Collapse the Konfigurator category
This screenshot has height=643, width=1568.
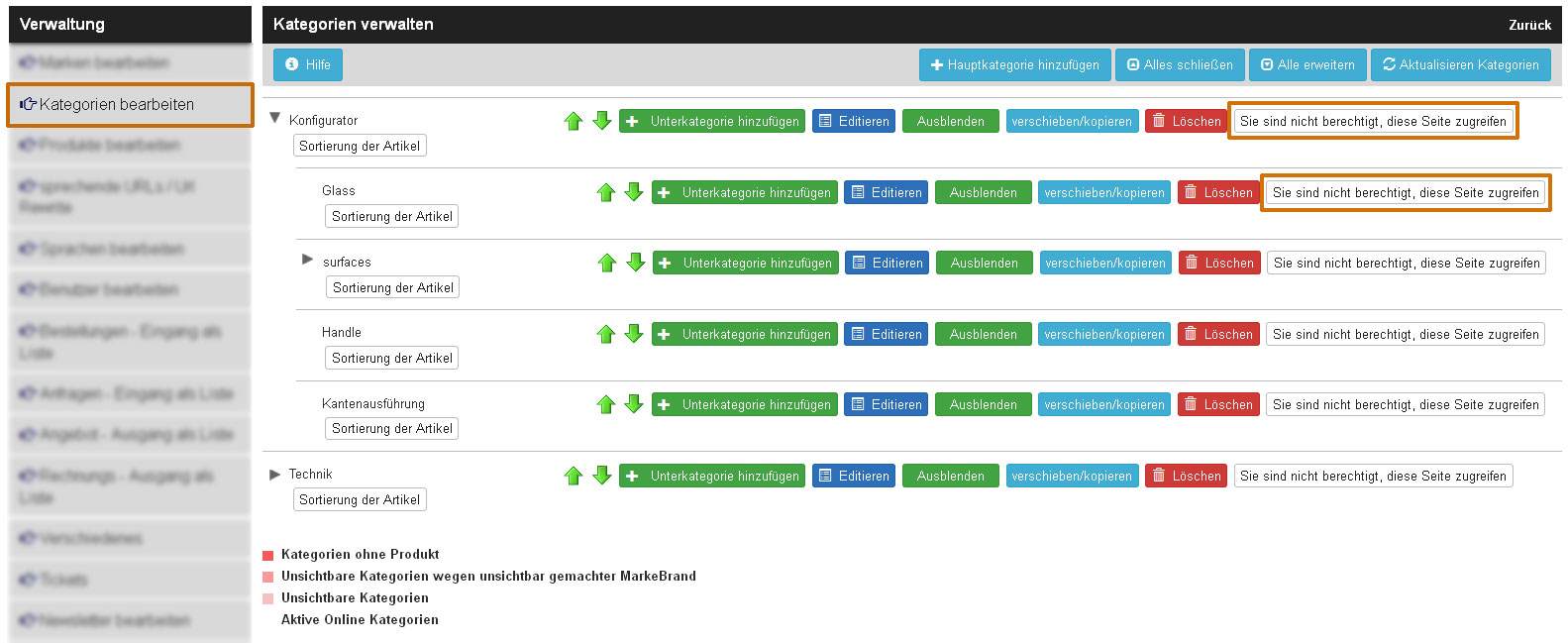[274, 116]
